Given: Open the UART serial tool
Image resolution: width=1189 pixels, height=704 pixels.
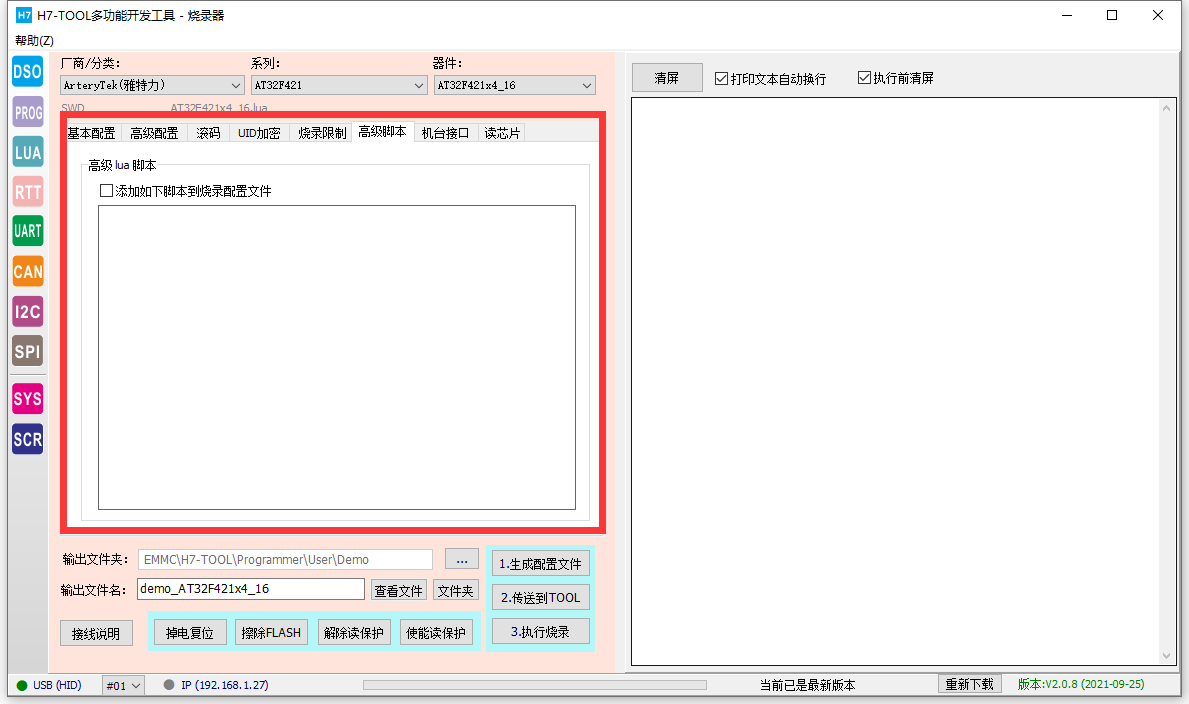Looking at the screenshot, I should [27, 231].
